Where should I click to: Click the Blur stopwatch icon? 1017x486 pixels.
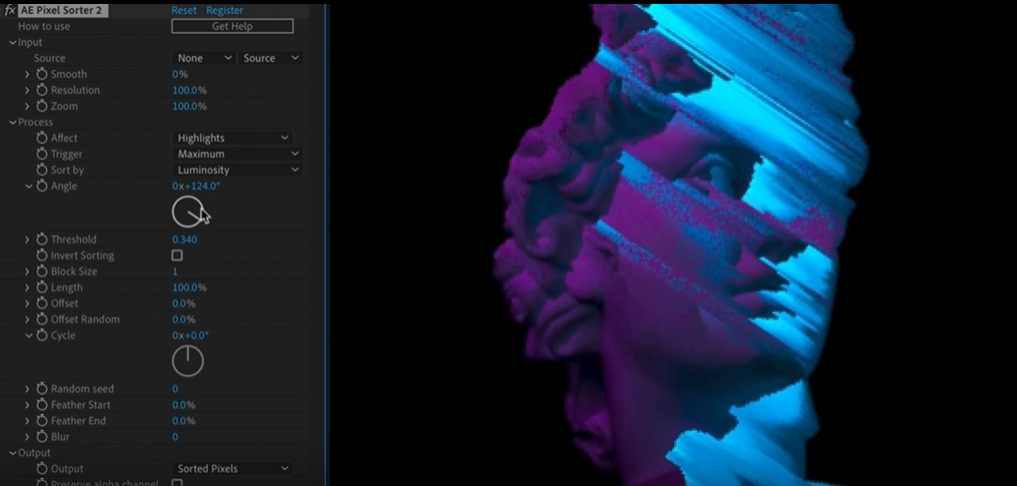(x=42, y=437)
